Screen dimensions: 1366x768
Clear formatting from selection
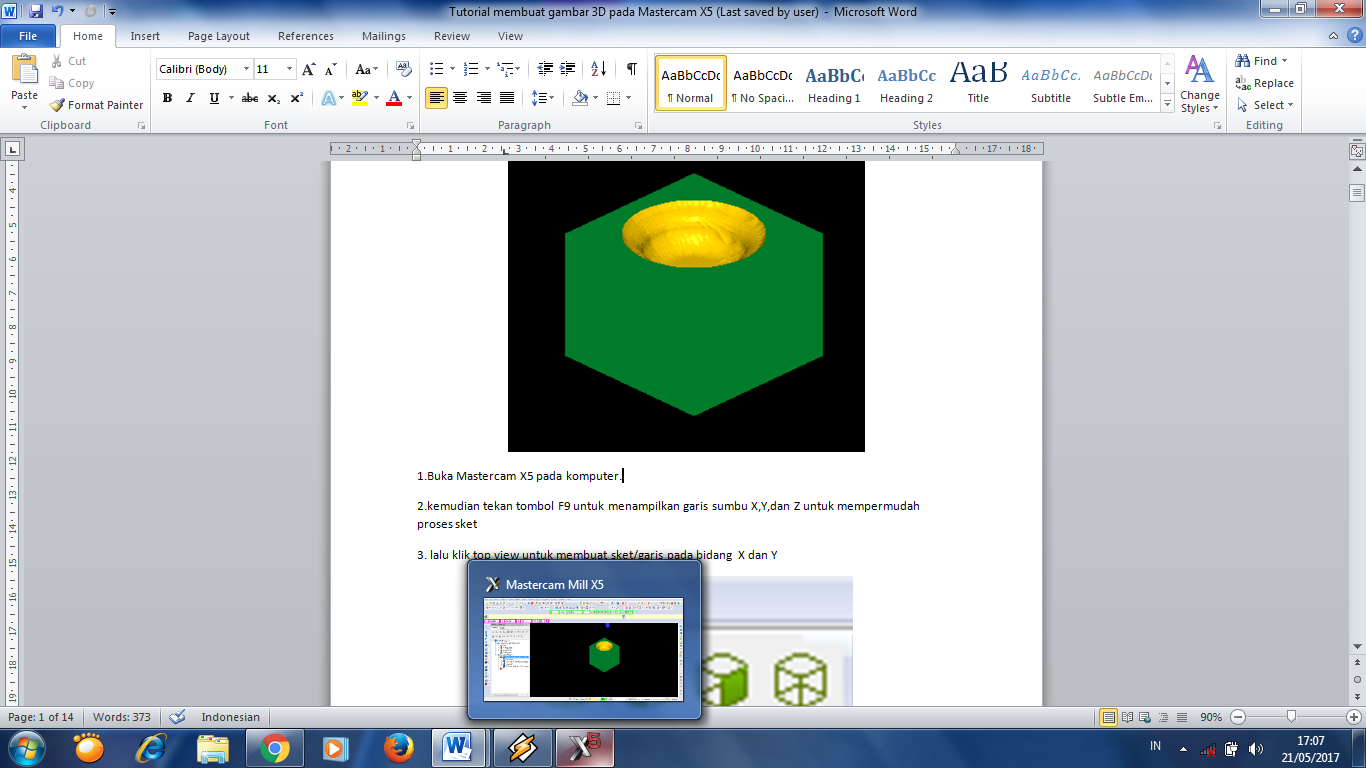pyautogui.click(x=404, y=69)
